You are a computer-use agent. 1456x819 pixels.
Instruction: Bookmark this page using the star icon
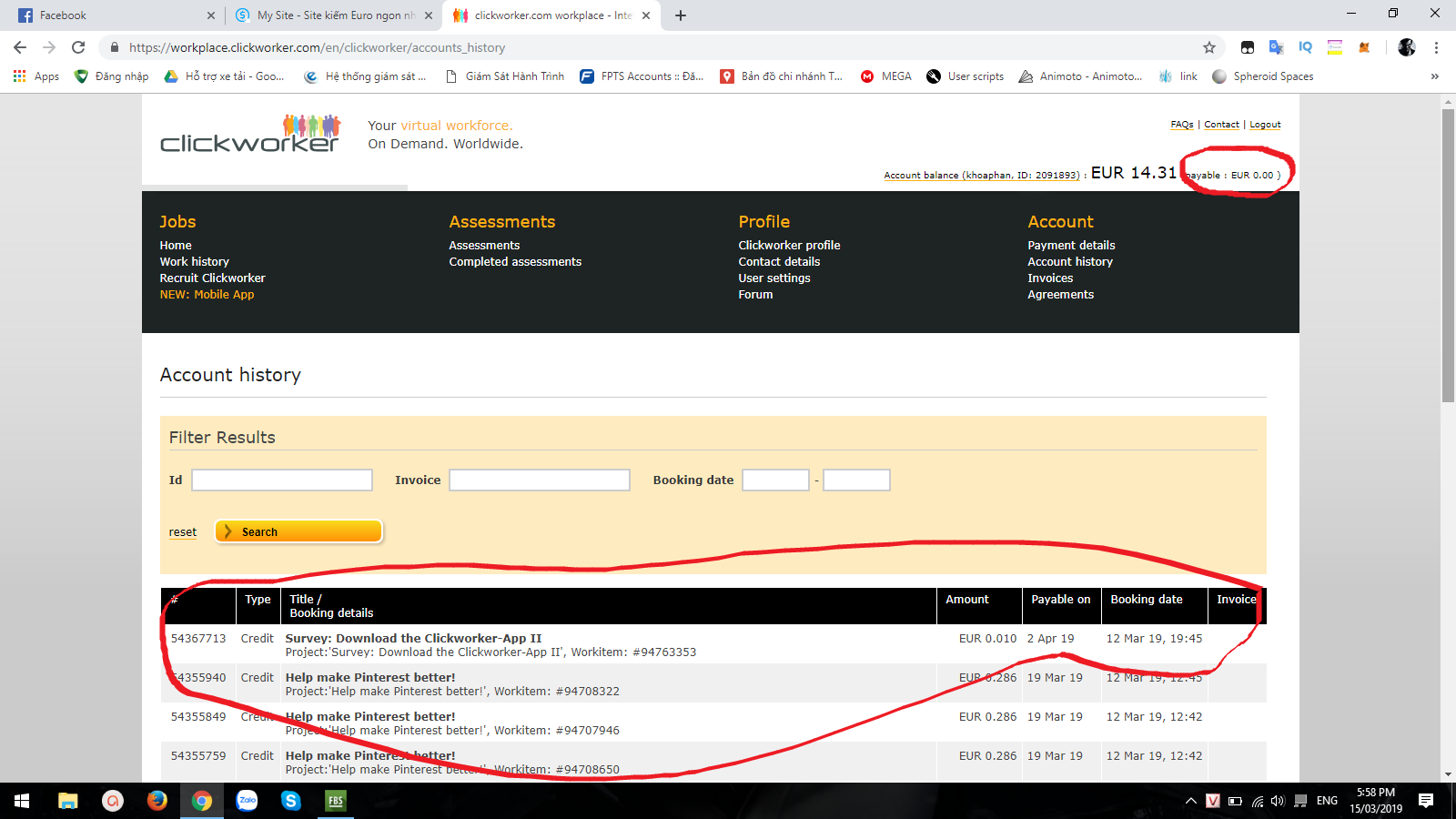(x=1209, y=47)
